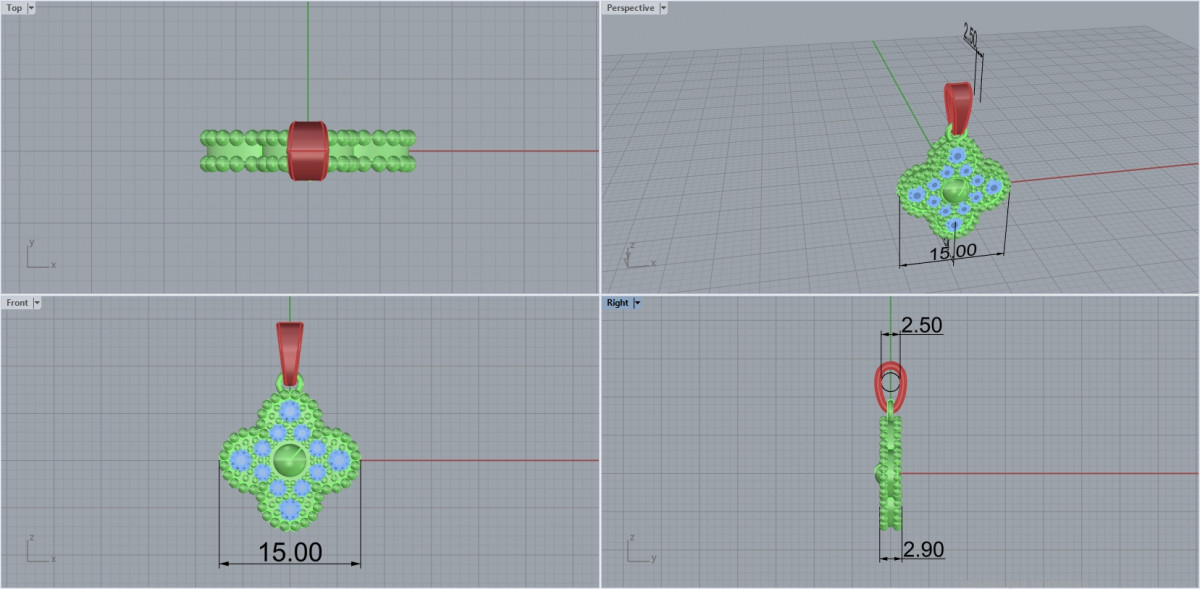Open the Top viewport title dropdown arrow
Image resolution: width=1200 pixels, height=589 pixels.
tap(31, 8)
